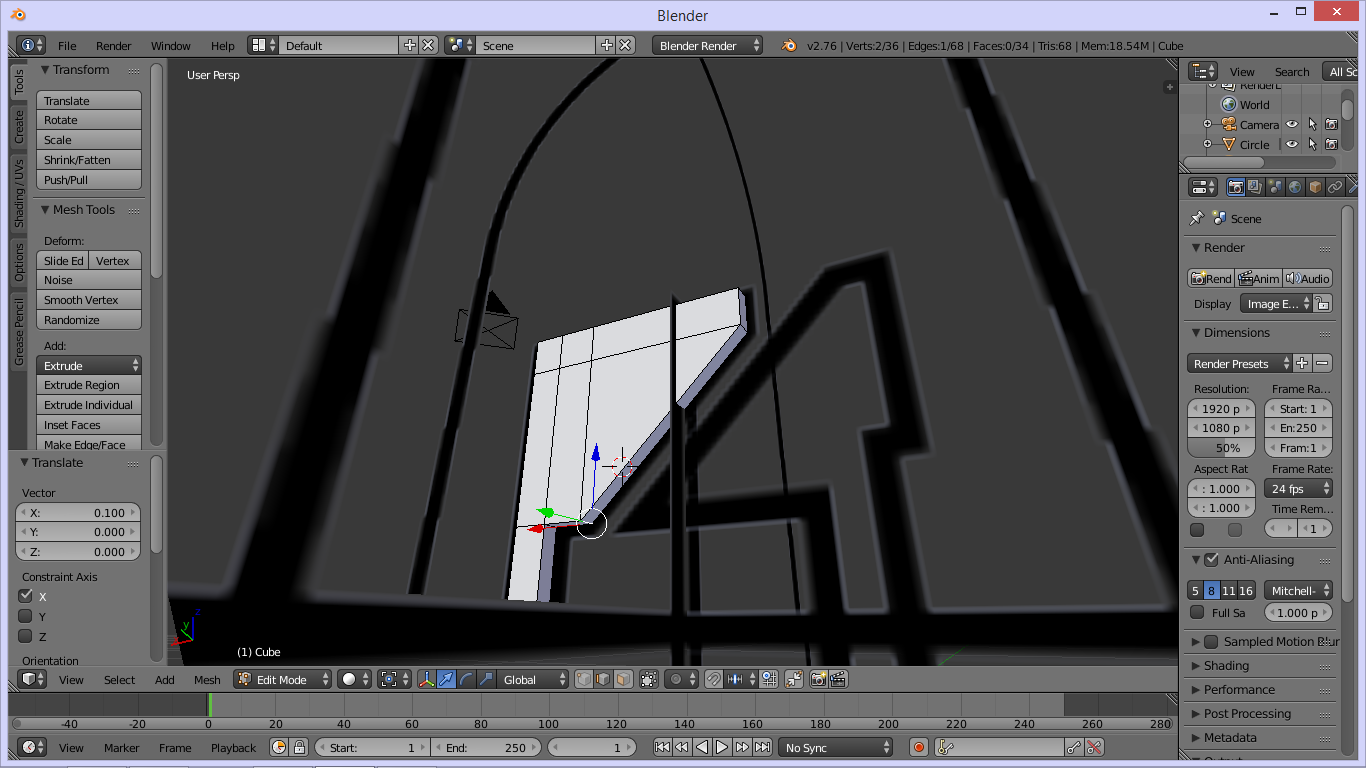1366x768 pixels.
Task: Open the Window menu
Action: click(171, 46)
